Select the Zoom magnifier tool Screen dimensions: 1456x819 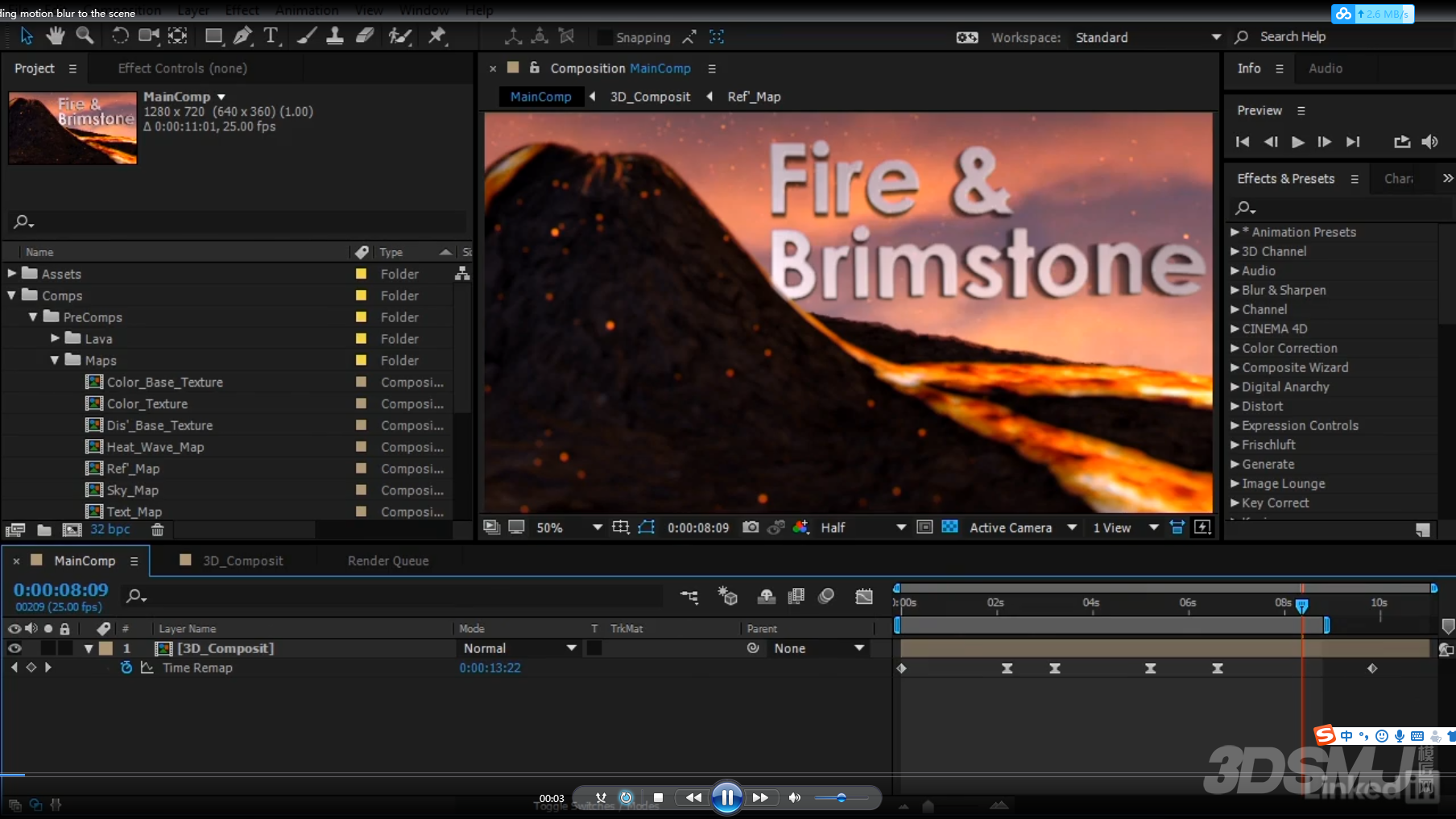(85, 36)
